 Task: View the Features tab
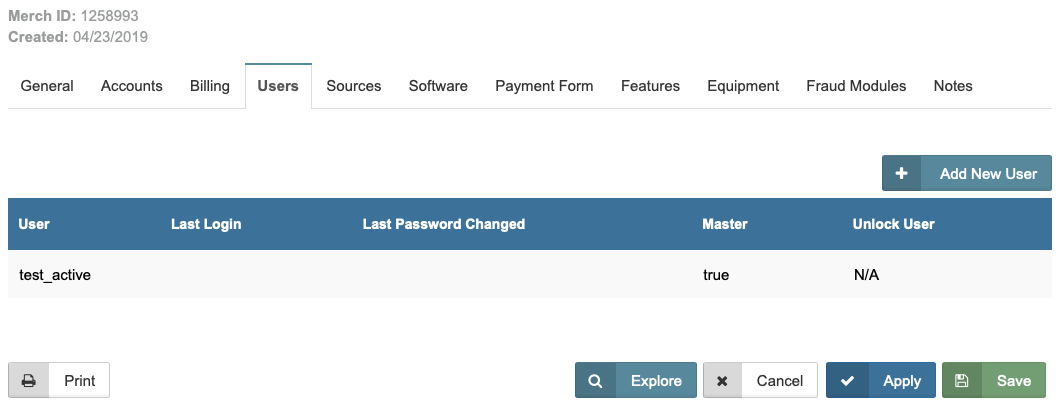(x=650, y=86)
